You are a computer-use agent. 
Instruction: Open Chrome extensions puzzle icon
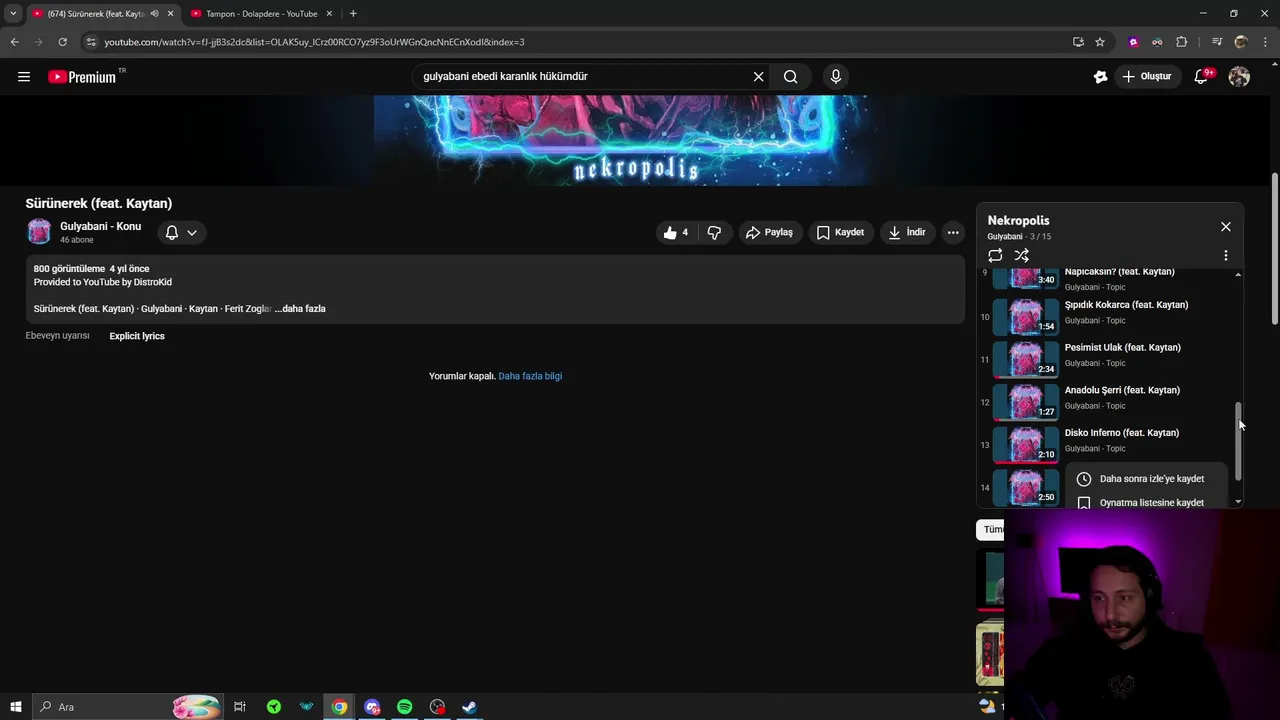pyautogui.click(x=1181, y=42)
